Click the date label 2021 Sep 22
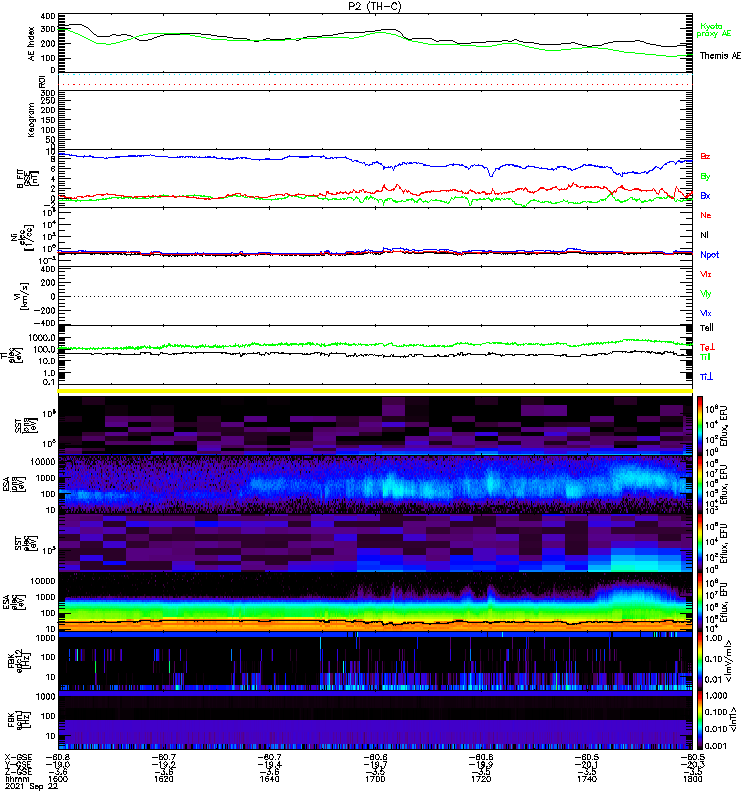Screen dimensions: 750x800 pos(31,786)
